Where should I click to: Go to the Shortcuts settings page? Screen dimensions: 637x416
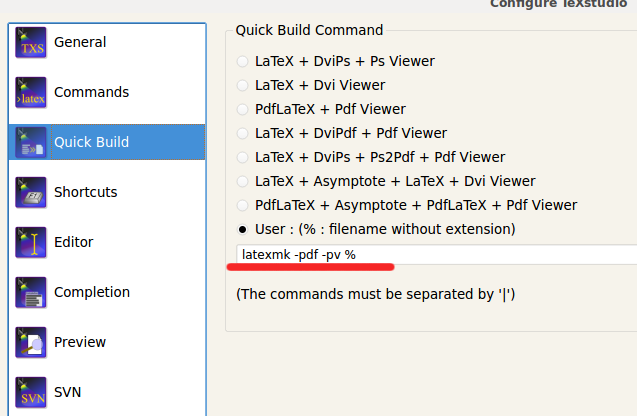[x=86, y=192]
